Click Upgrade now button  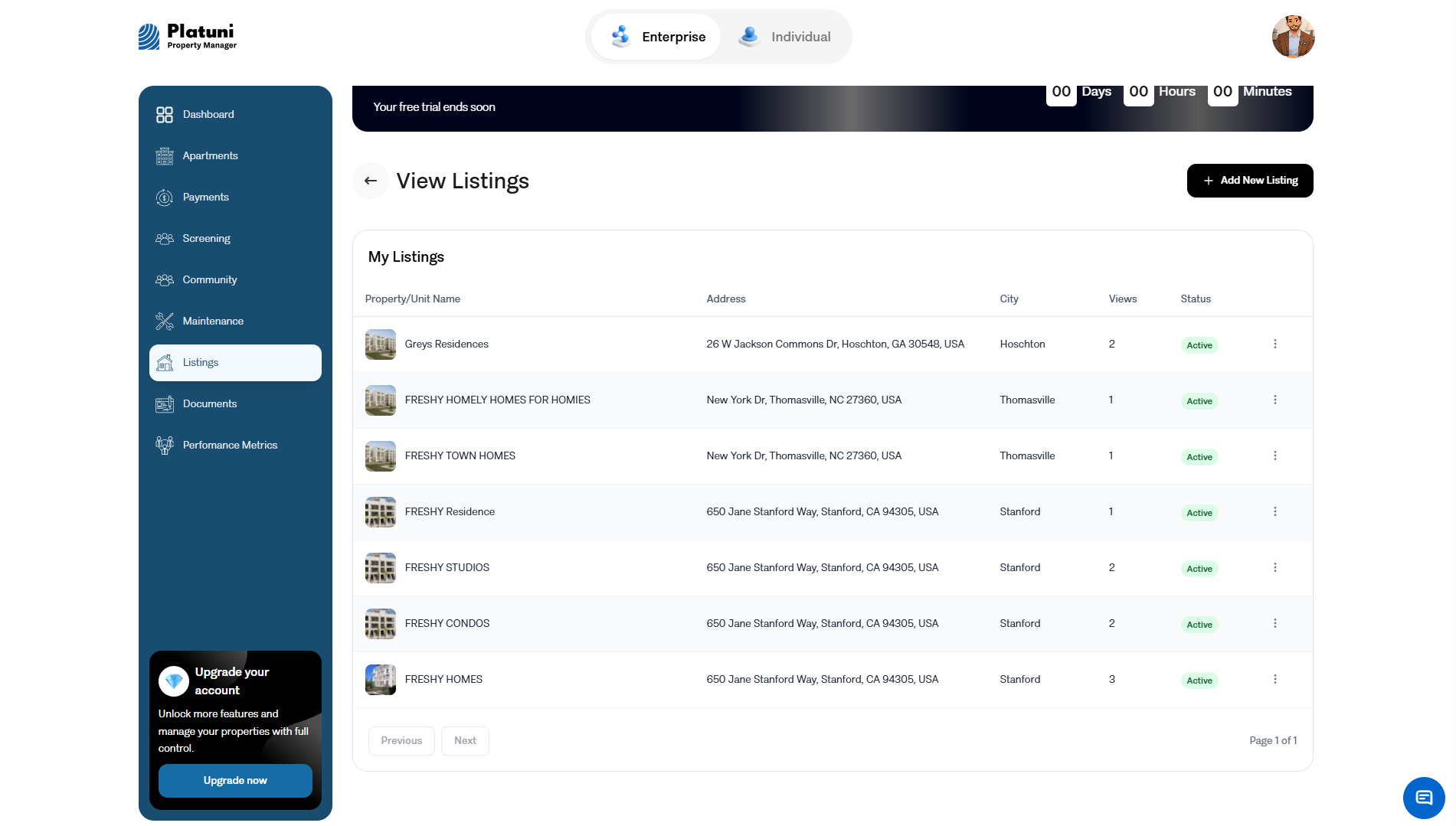235,781
